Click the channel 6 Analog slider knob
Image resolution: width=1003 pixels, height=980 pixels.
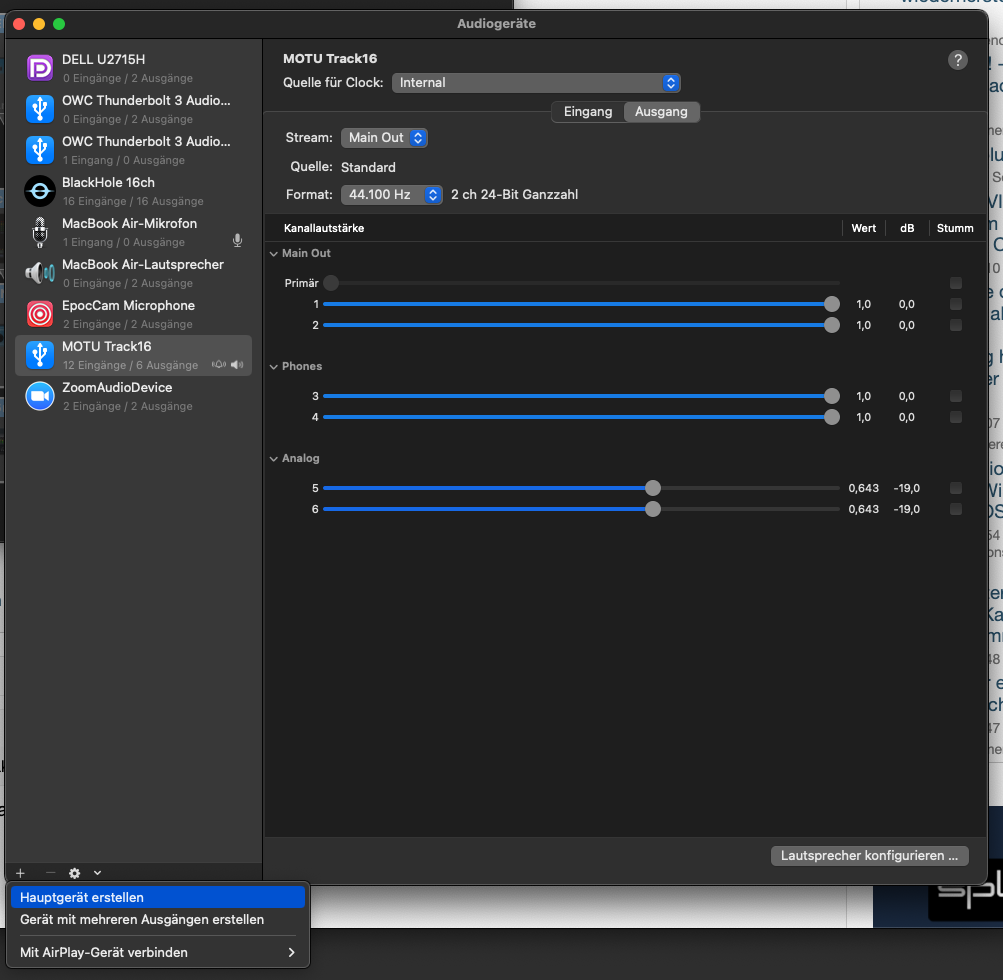pos(652,509)
